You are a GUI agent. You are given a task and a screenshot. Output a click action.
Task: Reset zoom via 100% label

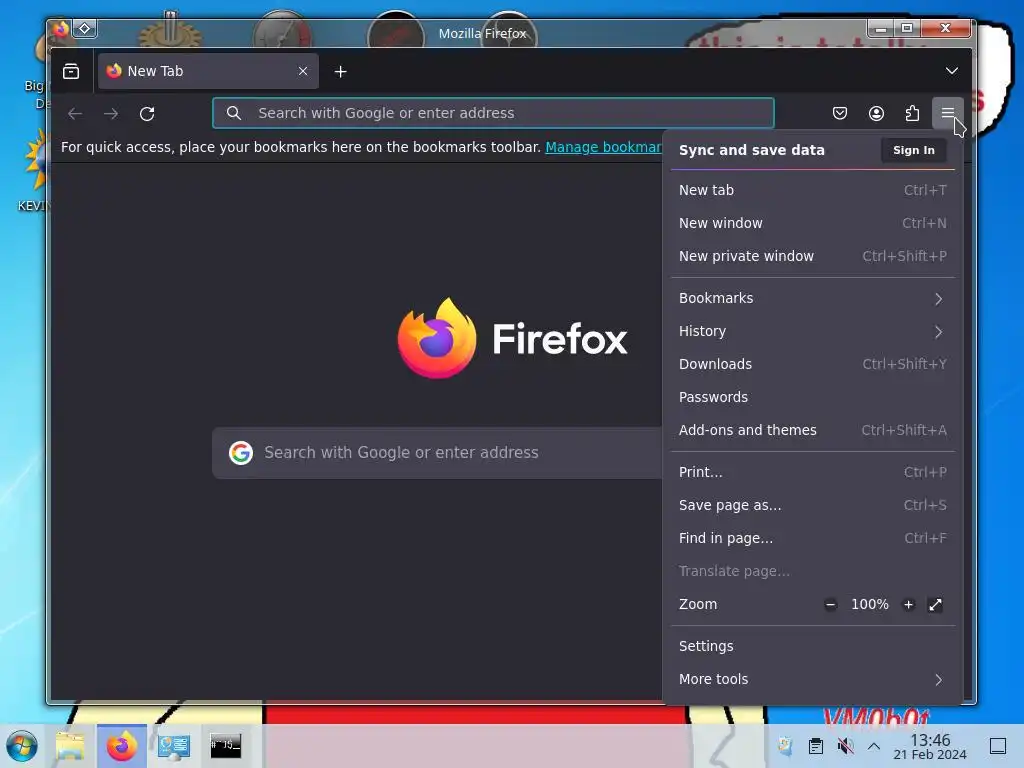tap(869, 605)
